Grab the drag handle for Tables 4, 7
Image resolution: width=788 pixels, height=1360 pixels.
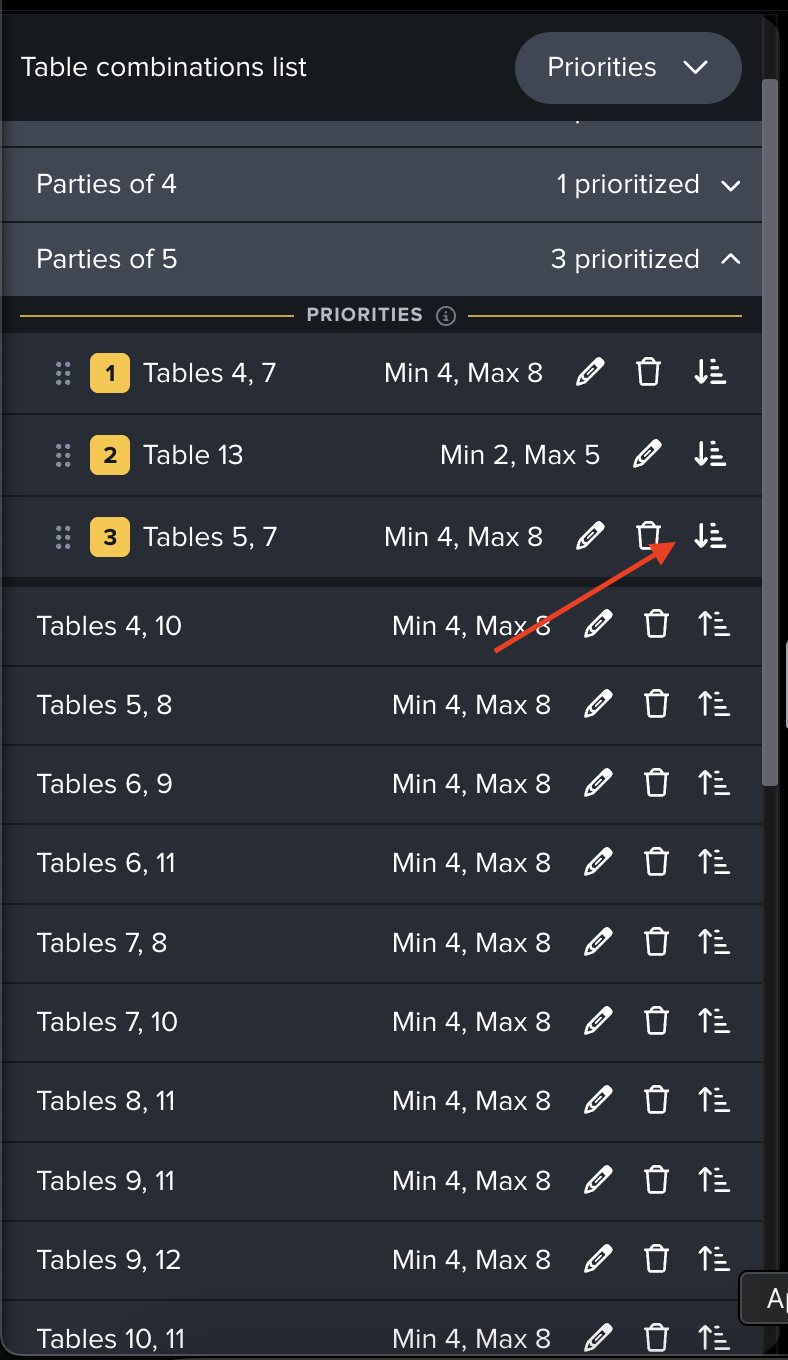[63, 374]
